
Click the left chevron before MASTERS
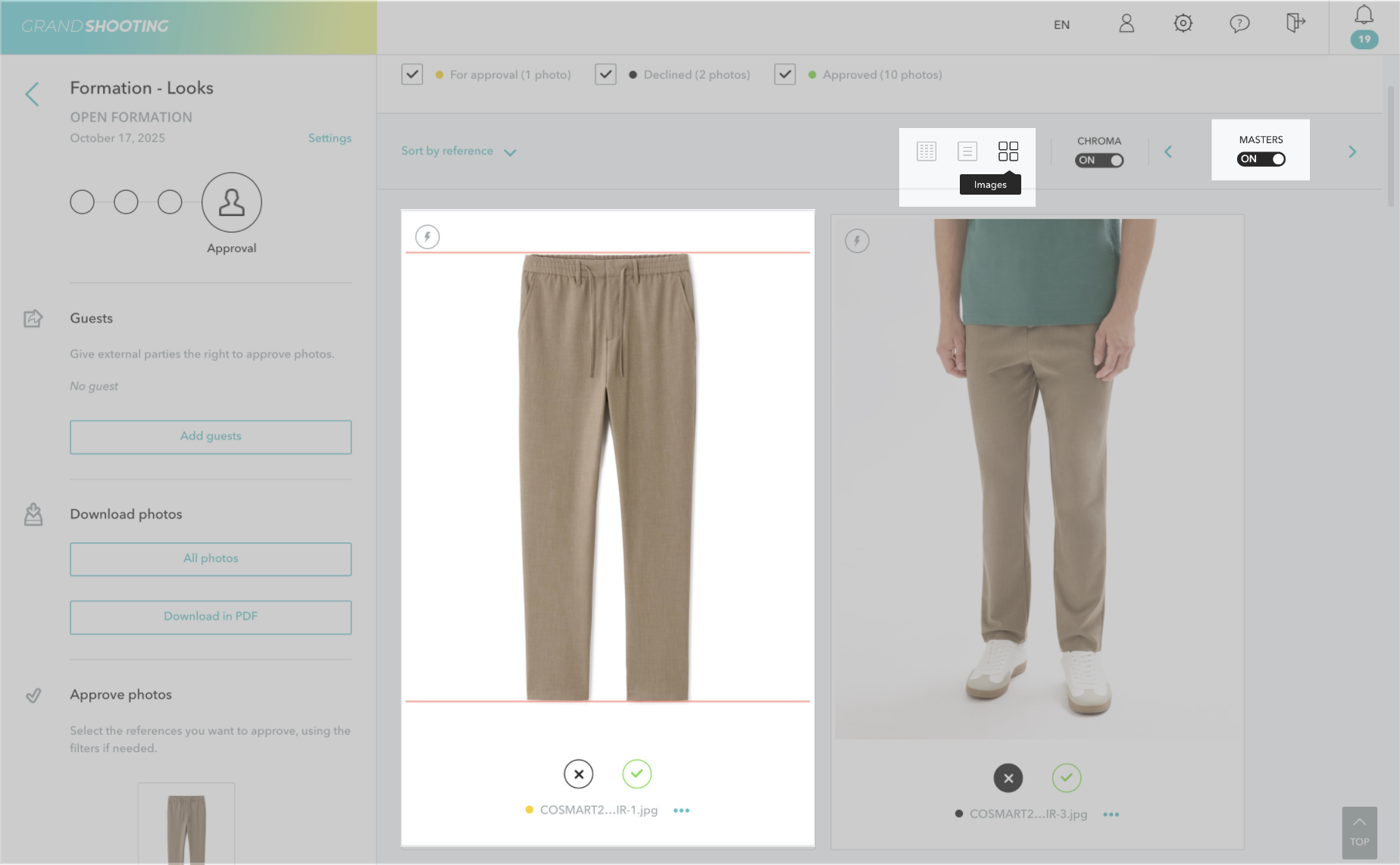tap(1168, 152)
